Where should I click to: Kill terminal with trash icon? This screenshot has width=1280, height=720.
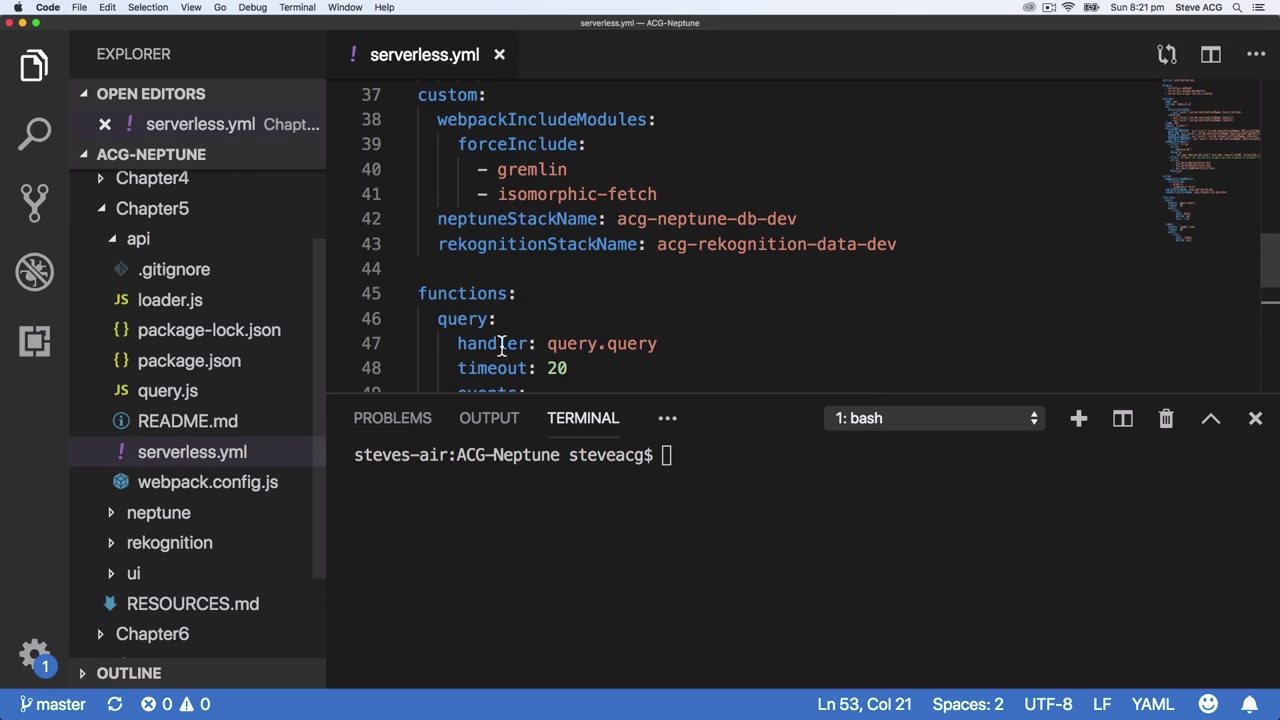[1166, 418]
